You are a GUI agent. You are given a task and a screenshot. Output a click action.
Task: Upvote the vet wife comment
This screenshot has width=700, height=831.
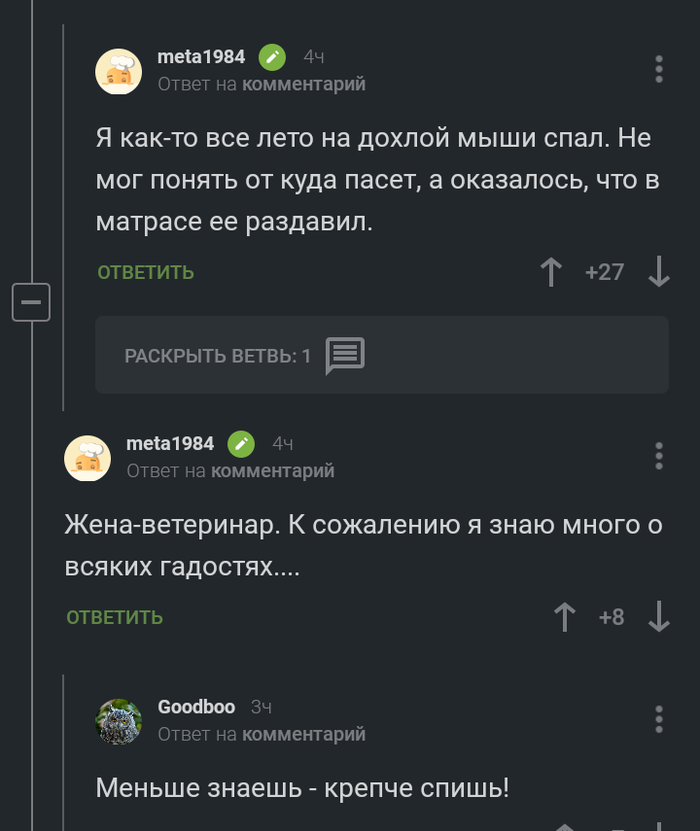tap(567, 617)
